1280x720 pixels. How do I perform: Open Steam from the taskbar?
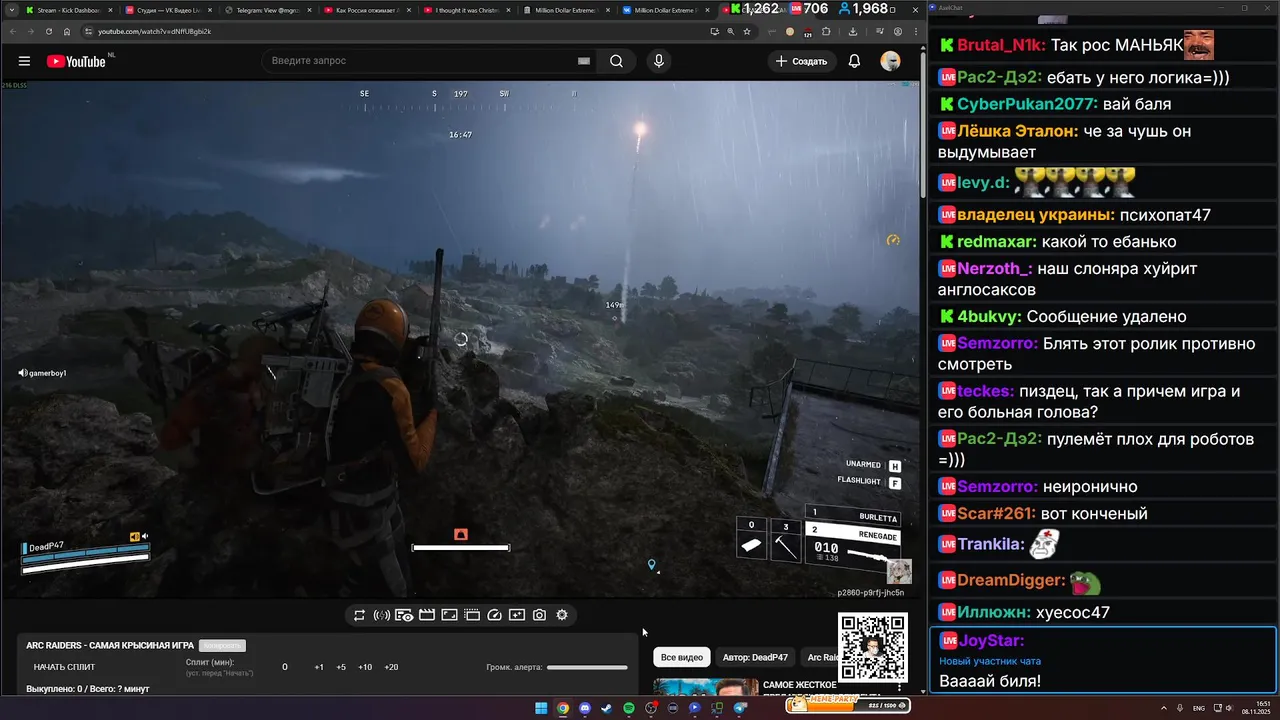click(607, 708)
